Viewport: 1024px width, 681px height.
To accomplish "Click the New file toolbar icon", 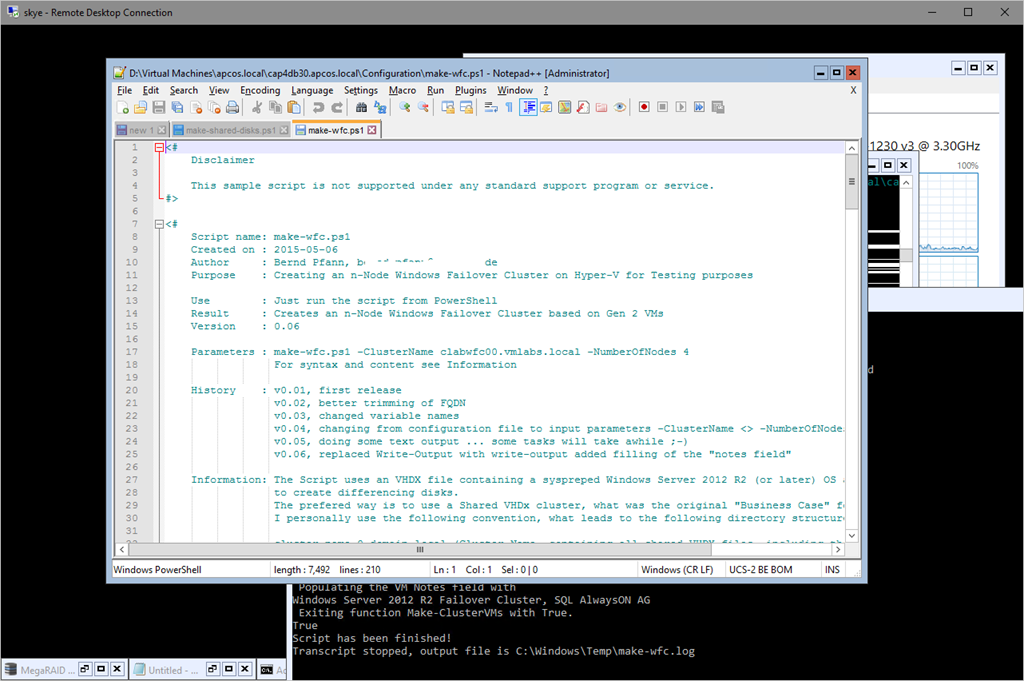I will [122, 108].
